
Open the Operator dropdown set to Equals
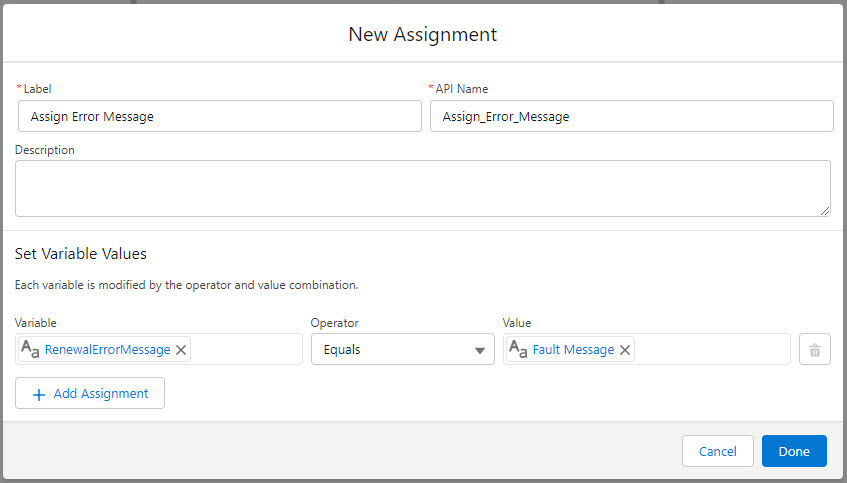coord(402,350)
